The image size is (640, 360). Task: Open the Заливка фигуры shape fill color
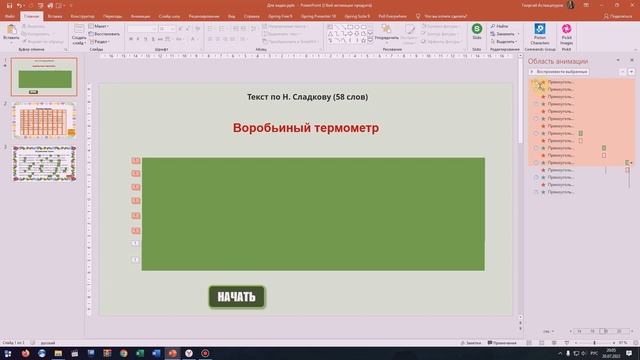point(440,26)
